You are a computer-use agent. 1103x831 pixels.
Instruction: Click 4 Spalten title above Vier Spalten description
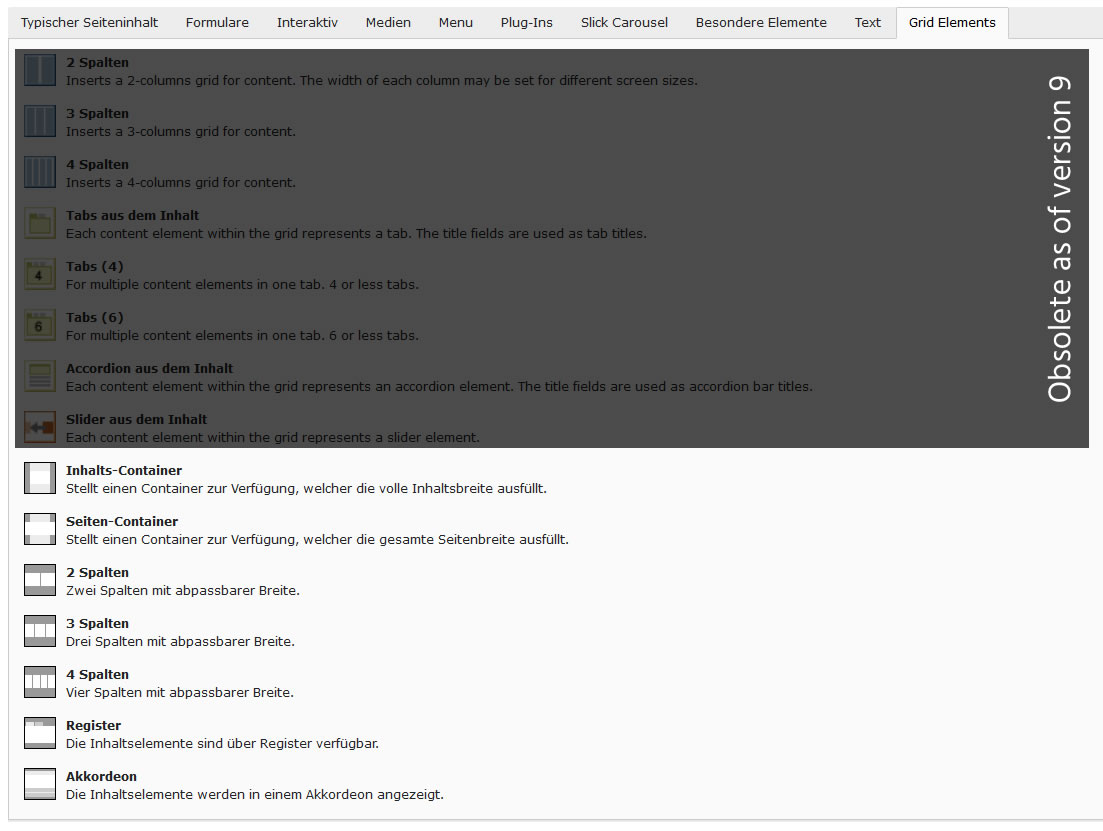click(97, 674)
